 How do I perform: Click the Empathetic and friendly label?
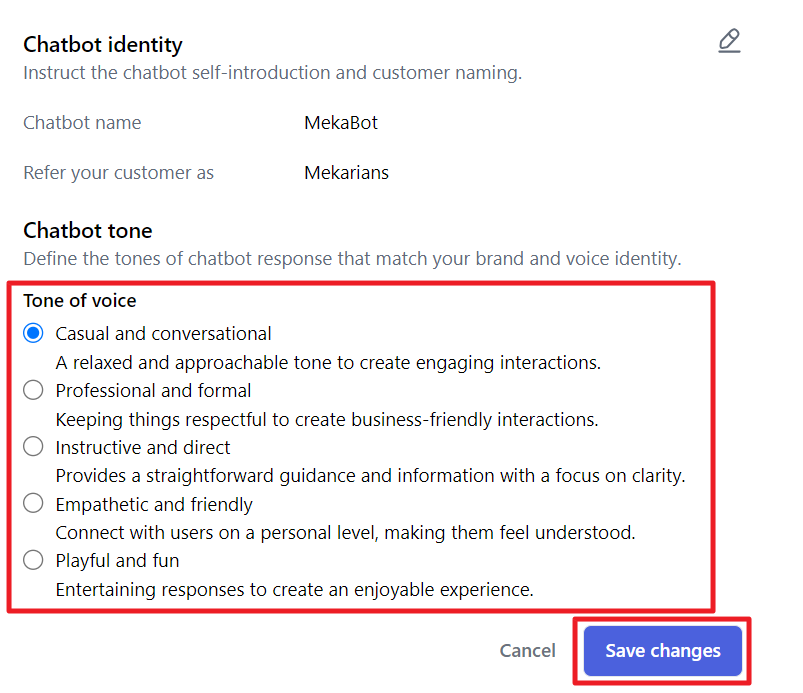pos(154,505)
